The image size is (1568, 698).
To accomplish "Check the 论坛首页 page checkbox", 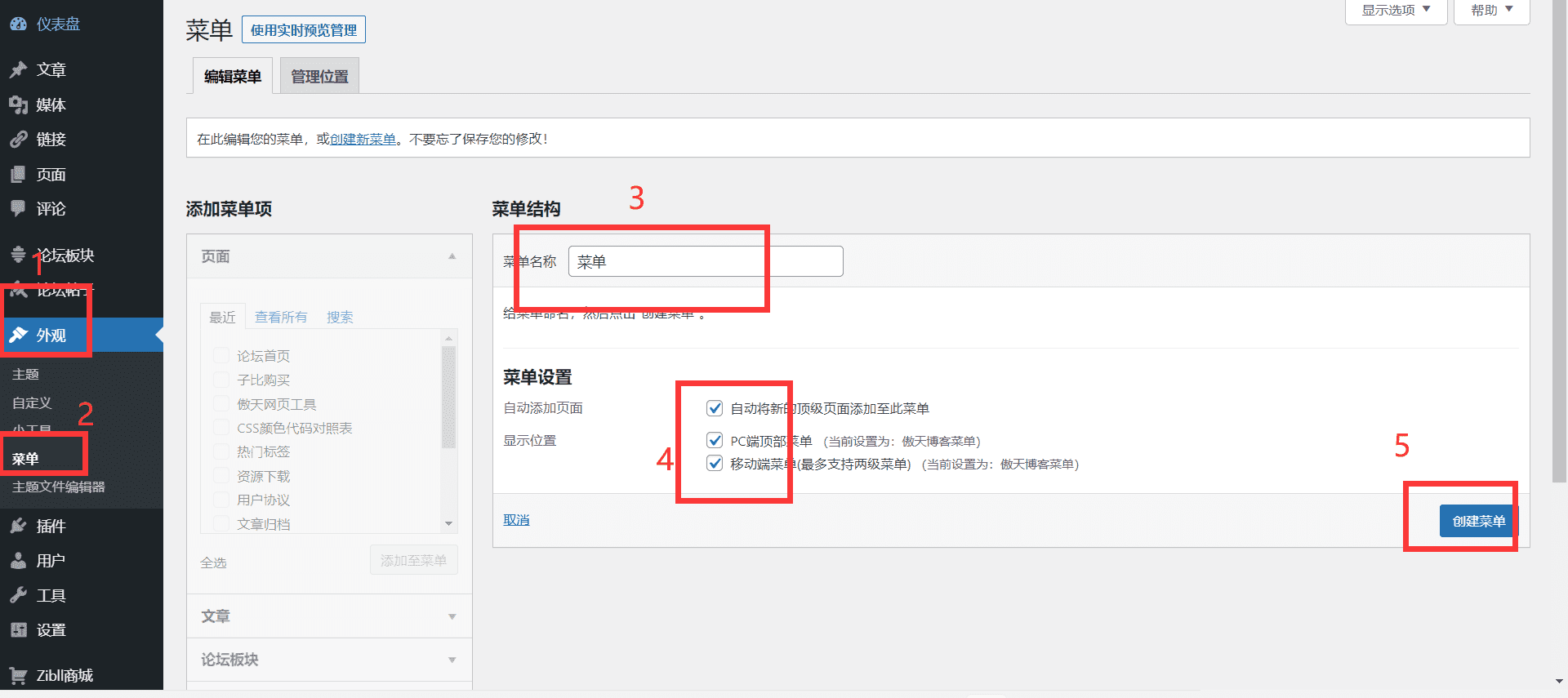I will point(220,355).
